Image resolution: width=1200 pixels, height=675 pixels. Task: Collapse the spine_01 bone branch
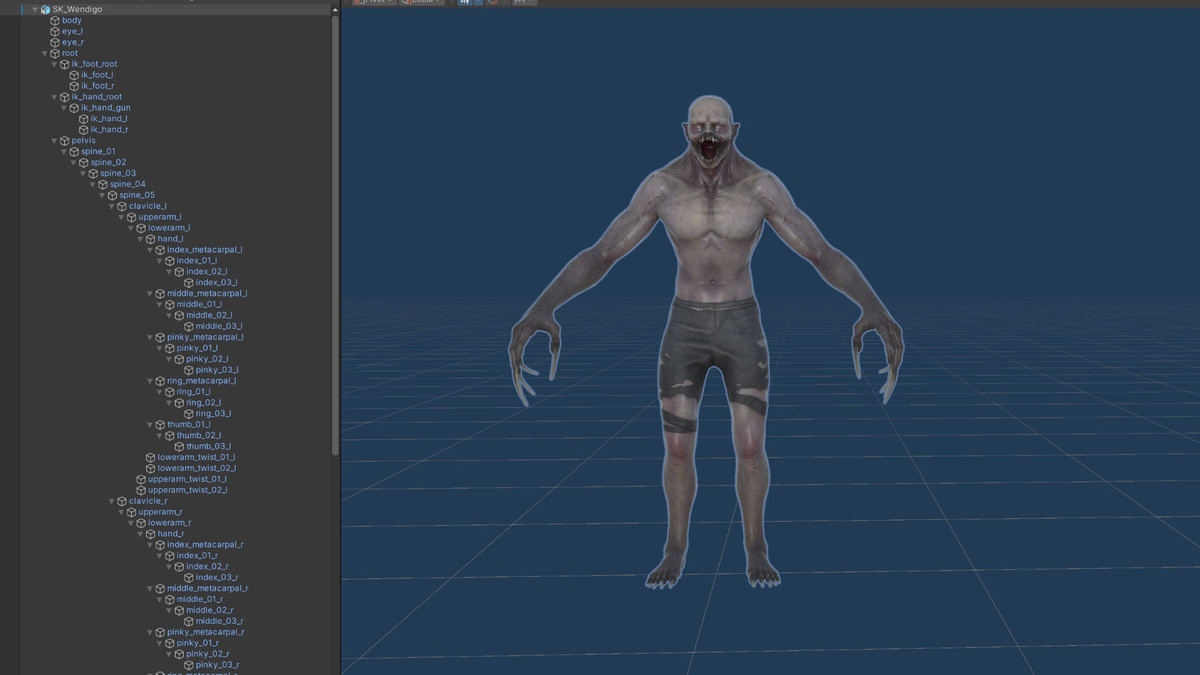pyautogui.click(x=63, y=151)
